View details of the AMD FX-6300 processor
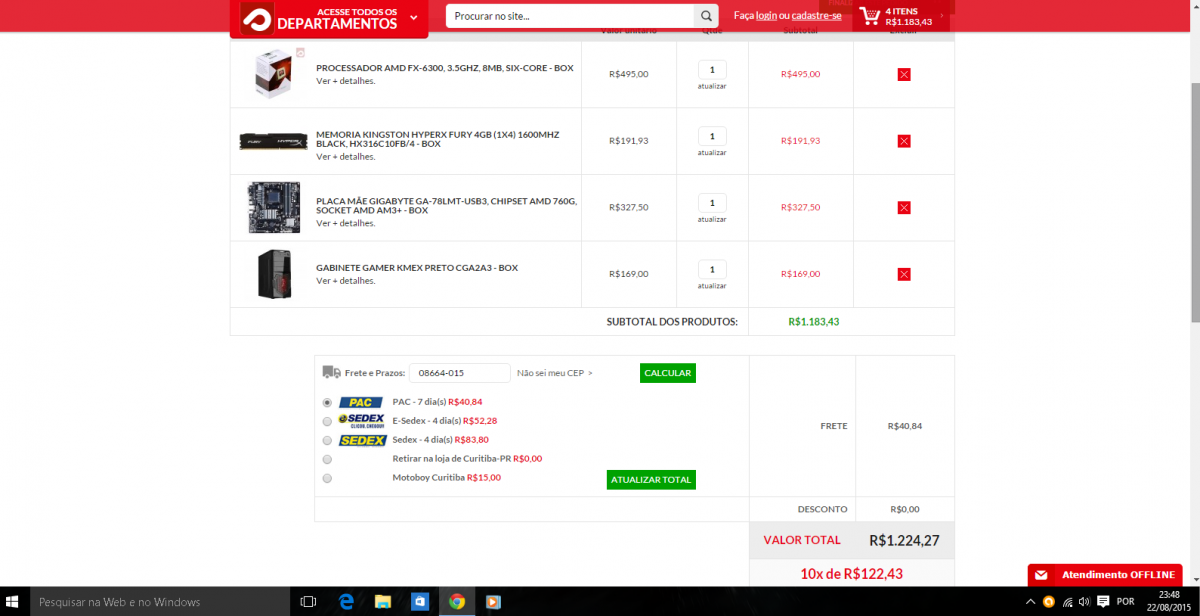The width and height of the screenshot is (1200, 616). click(346, 81)
